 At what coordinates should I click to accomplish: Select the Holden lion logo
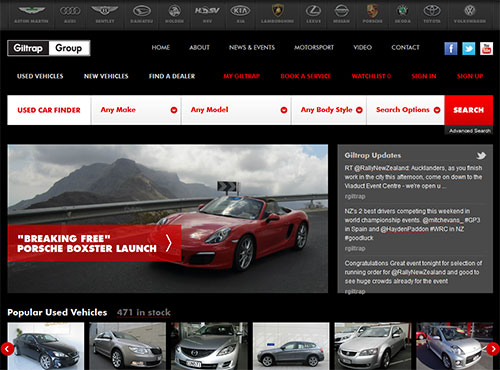tap(174, 14)
